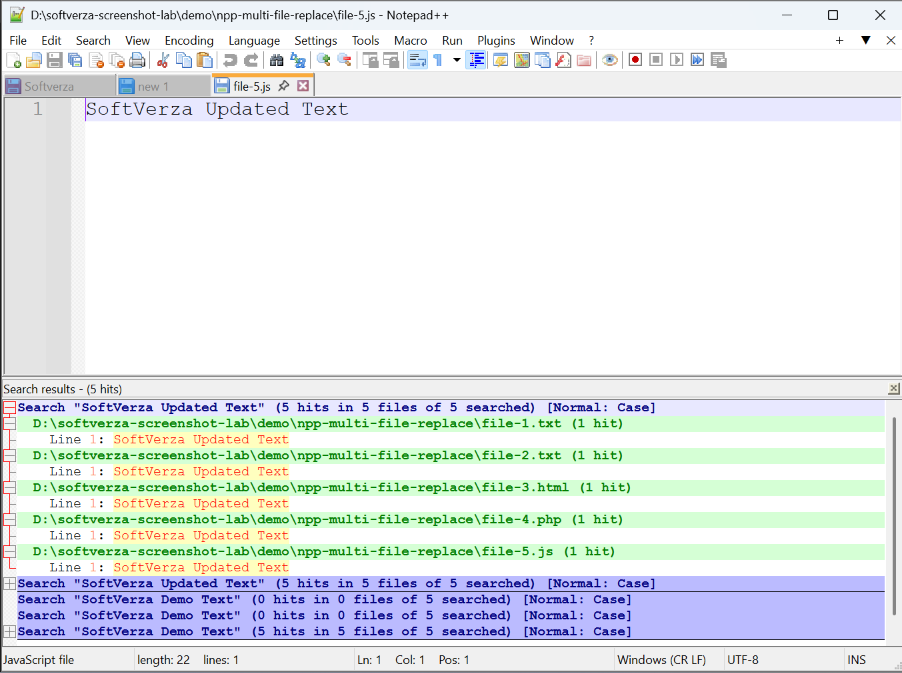
Task: Zoom out with the magnifier minus icon
Action: tap(344, 60)
